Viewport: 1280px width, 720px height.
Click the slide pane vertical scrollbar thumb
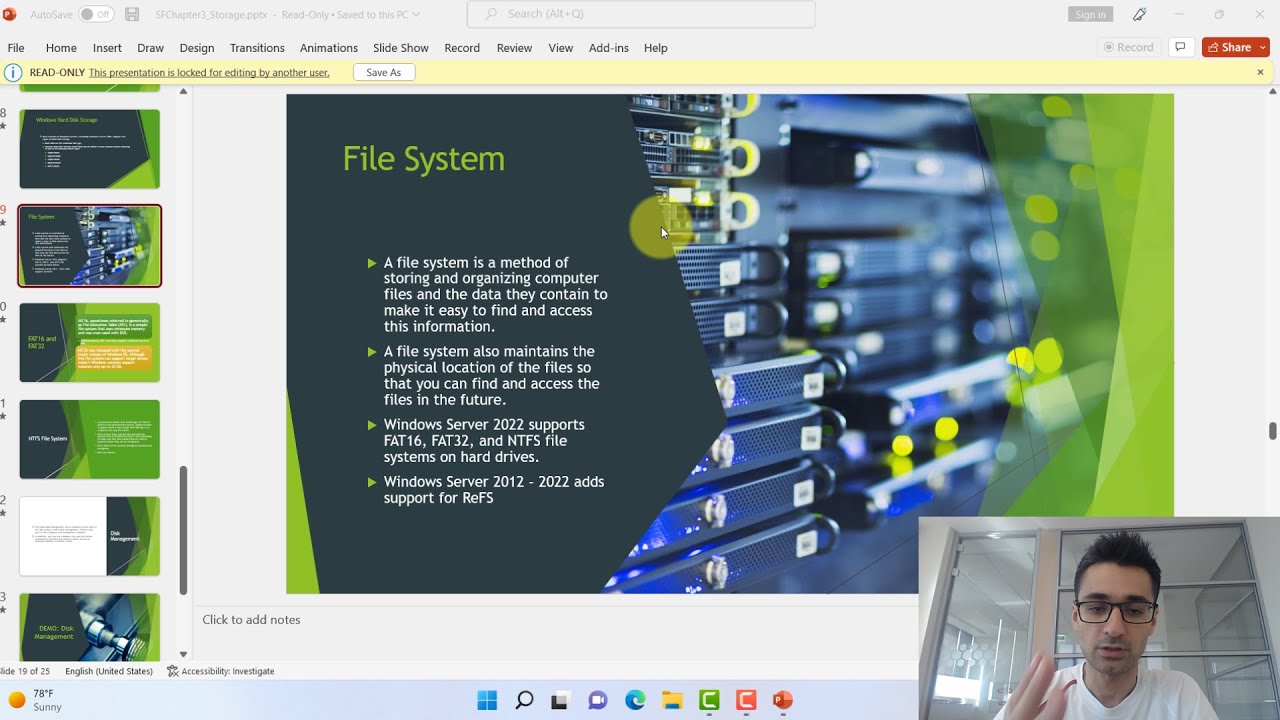(1272, 430)
